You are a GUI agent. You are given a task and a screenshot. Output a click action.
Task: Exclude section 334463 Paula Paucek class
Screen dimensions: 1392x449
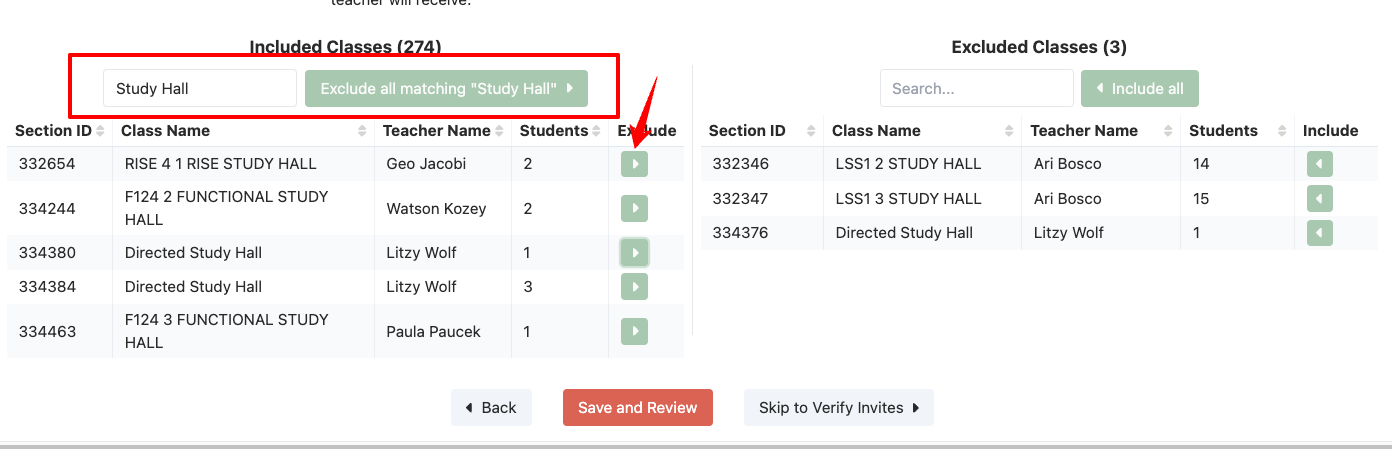tap(634, 332)
